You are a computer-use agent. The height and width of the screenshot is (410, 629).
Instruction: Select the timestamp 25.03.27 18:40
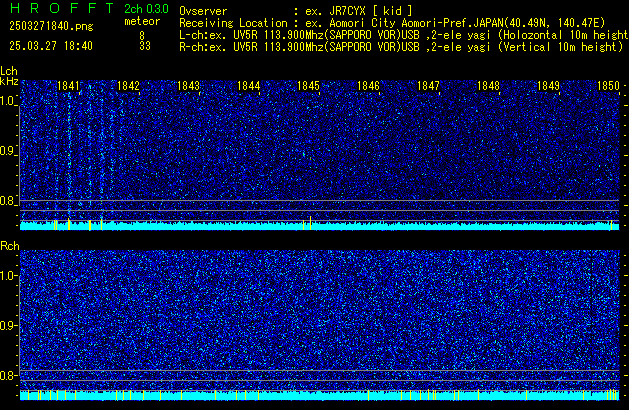coord(51,46)
